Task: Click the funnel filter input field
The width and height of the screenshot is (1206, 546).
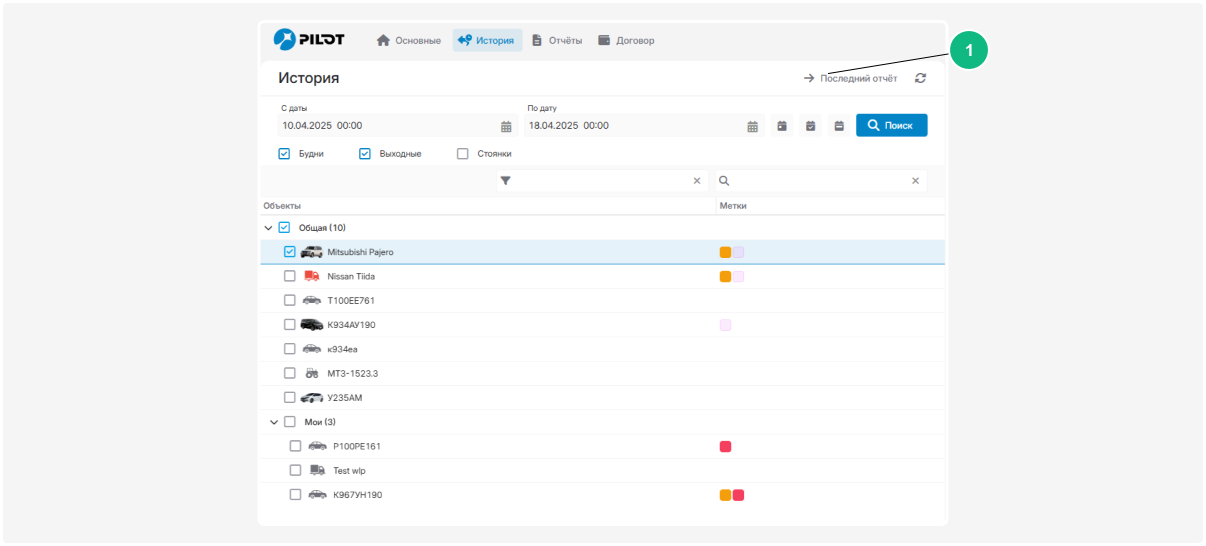Action: click(600, 181)
